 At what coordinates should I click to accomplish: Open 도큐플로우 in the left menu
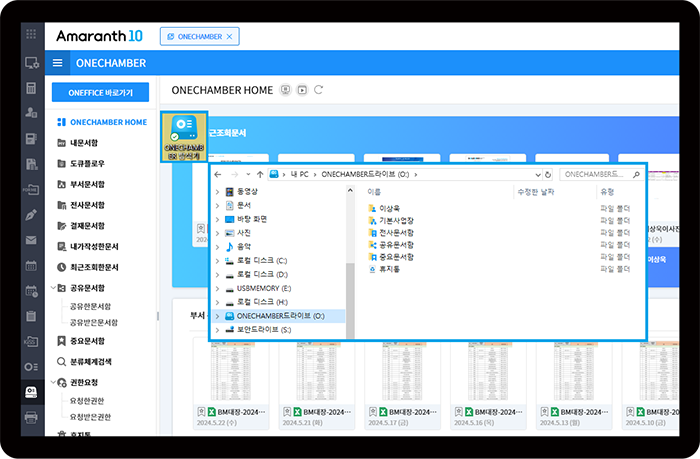[x=81, y=163]
